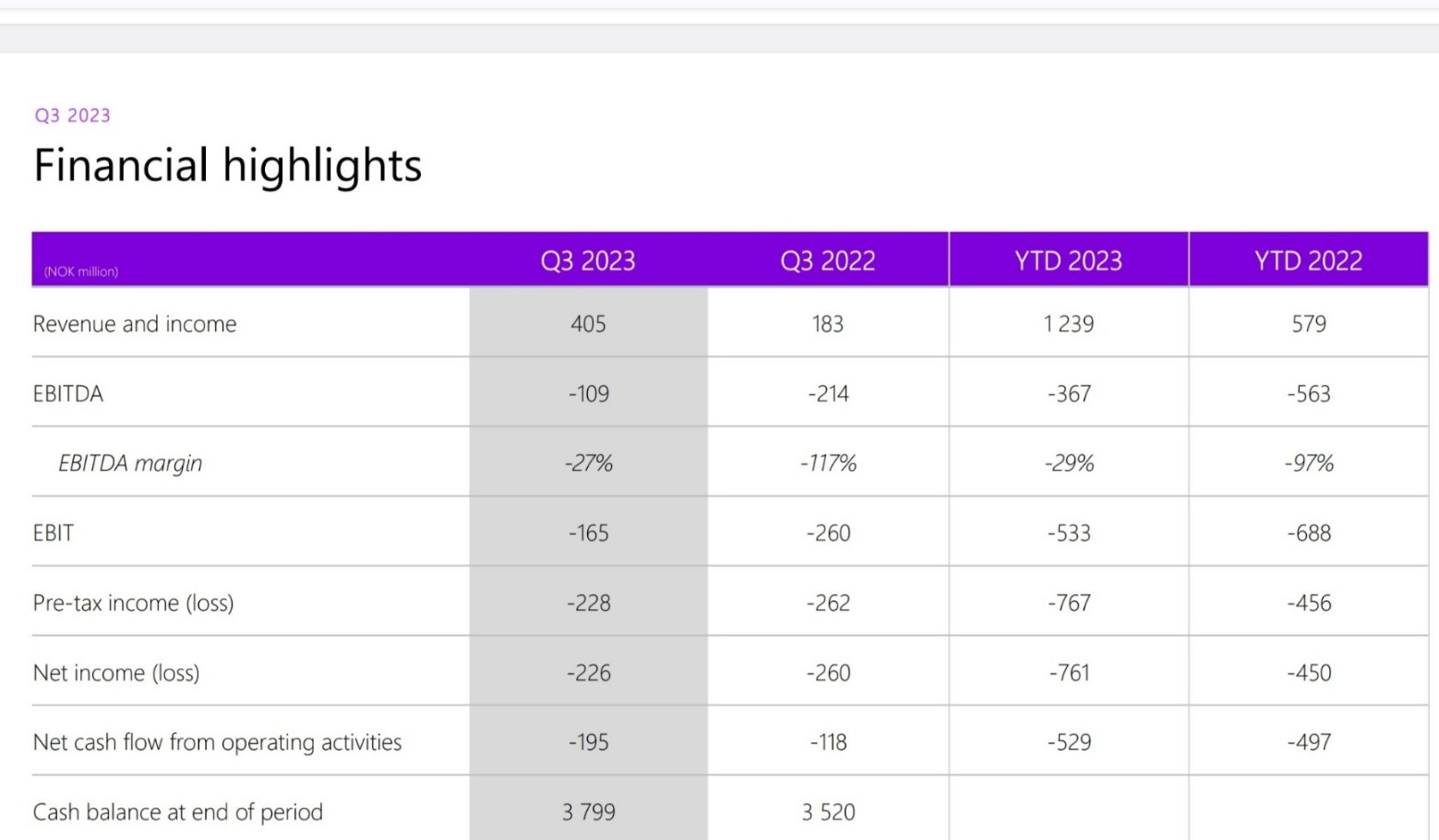Click the YTD 2023 column header
The image size is (1439, 840).
tap(1068, 261)
